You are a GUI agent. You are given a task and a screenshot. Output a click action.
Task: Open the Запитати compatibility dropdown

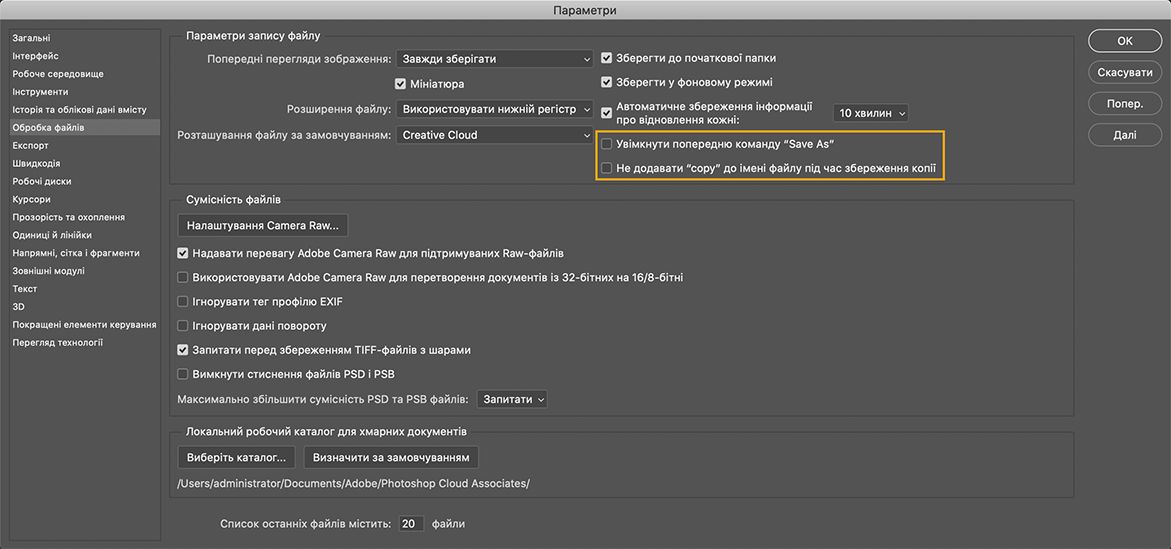click(x=514, y=399)
